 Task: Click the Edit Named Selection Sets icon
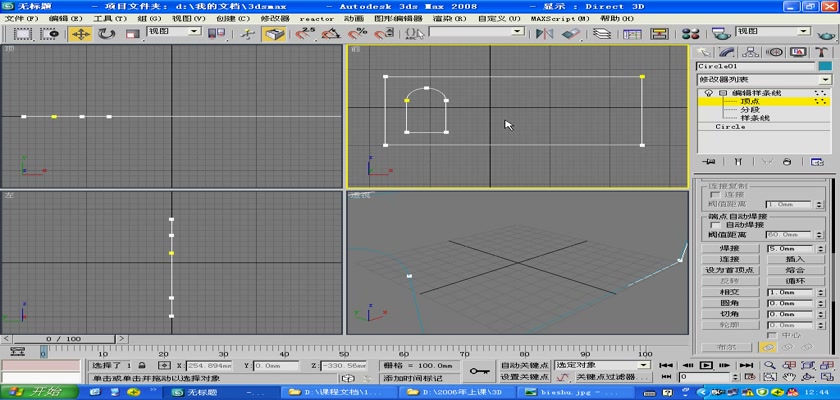point(414,34)
